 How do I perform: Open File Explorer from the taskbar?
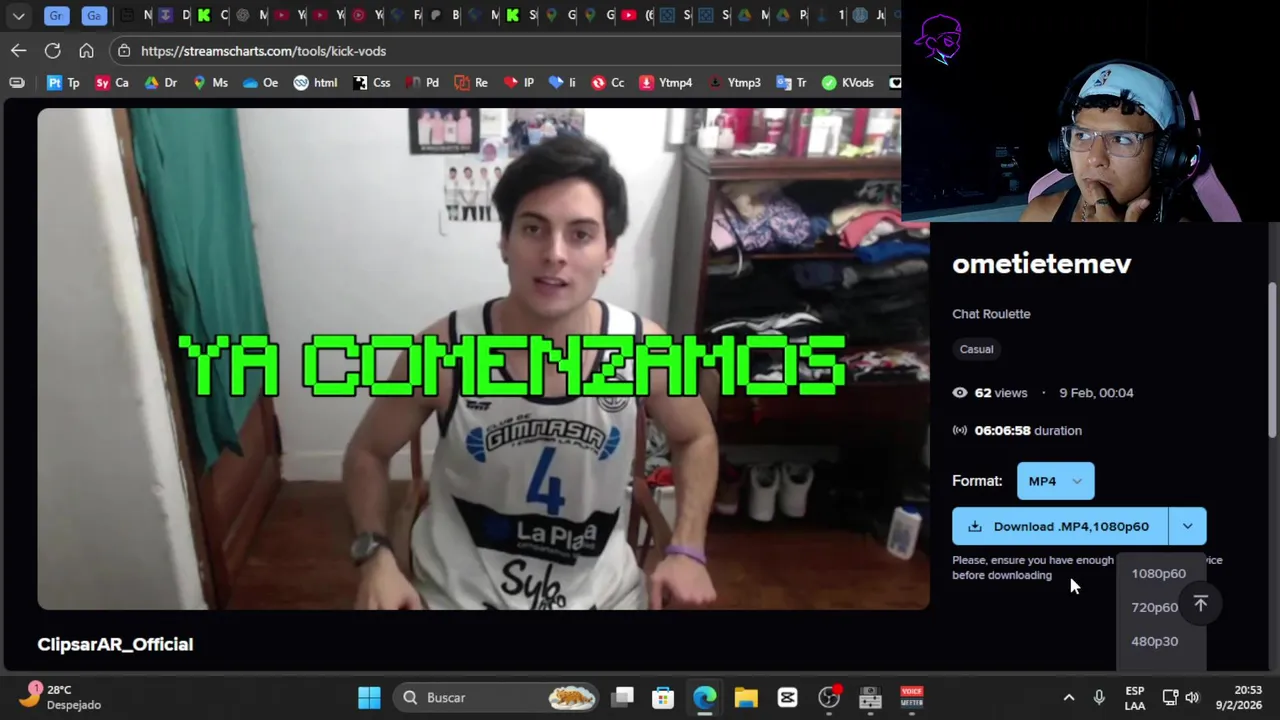click(x=746, y=697)
